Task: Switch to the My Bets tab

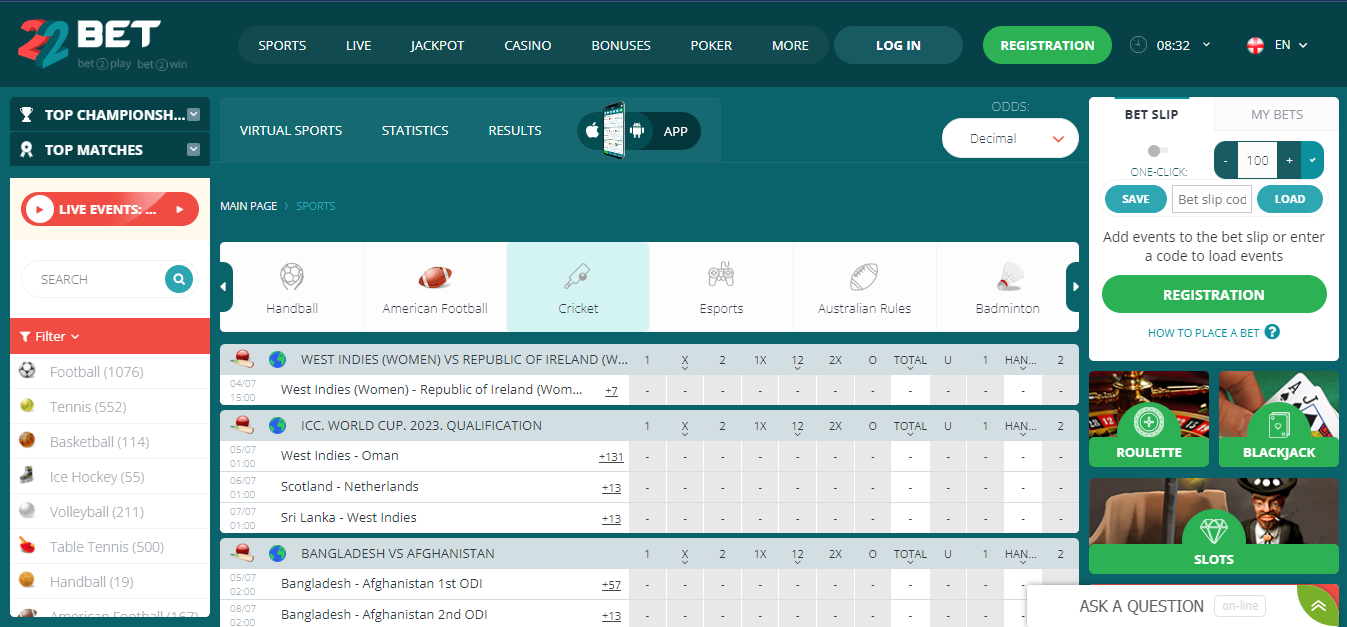Action: (x=1277, y=114)
